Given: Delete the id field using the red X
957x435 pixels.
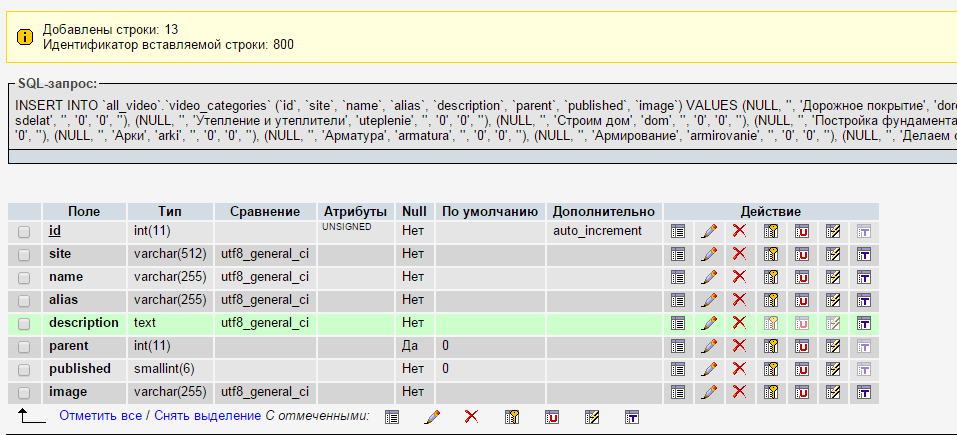Looking at the screenshot, I should pos(740,231).
